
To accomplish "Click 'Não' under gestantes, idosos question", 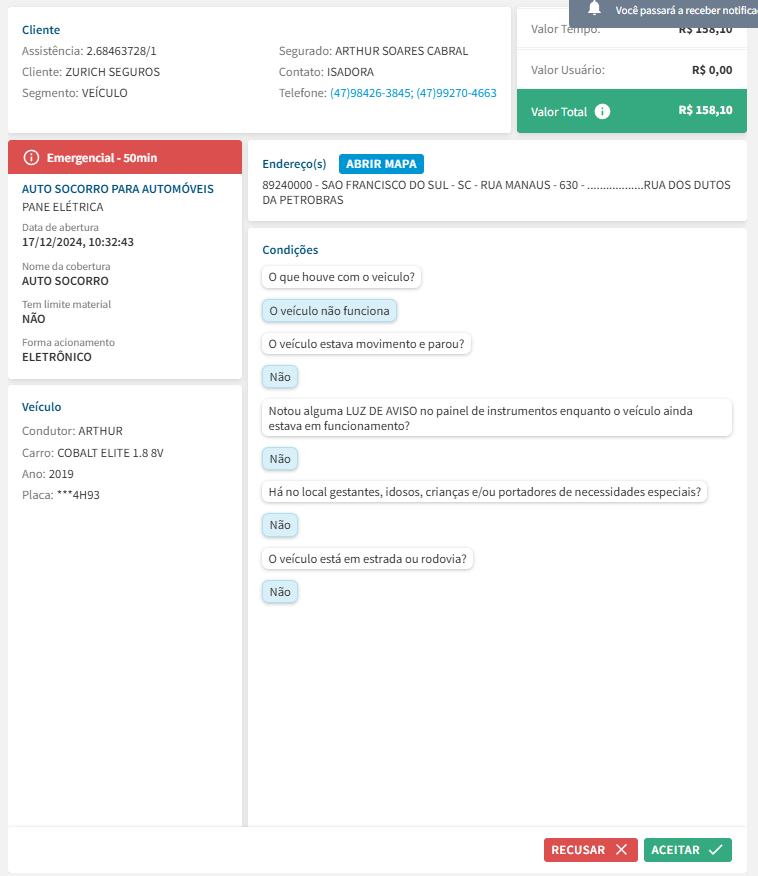I will [280, 525].
